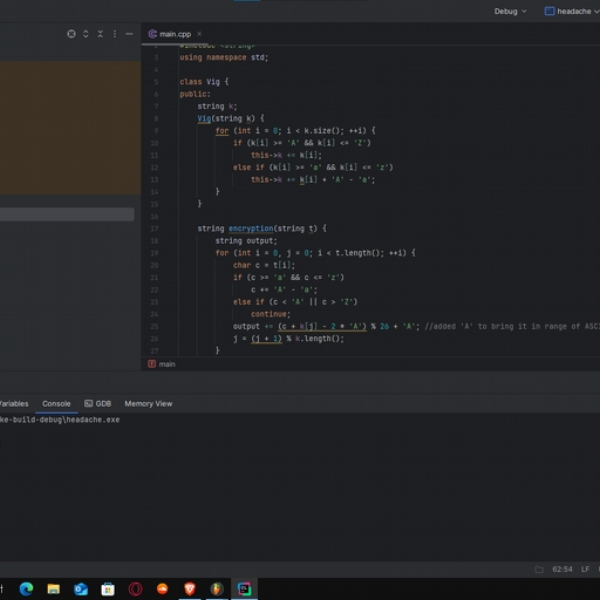
Task: Select the main.cpp editor tab
Action: [x=175, y=34]
